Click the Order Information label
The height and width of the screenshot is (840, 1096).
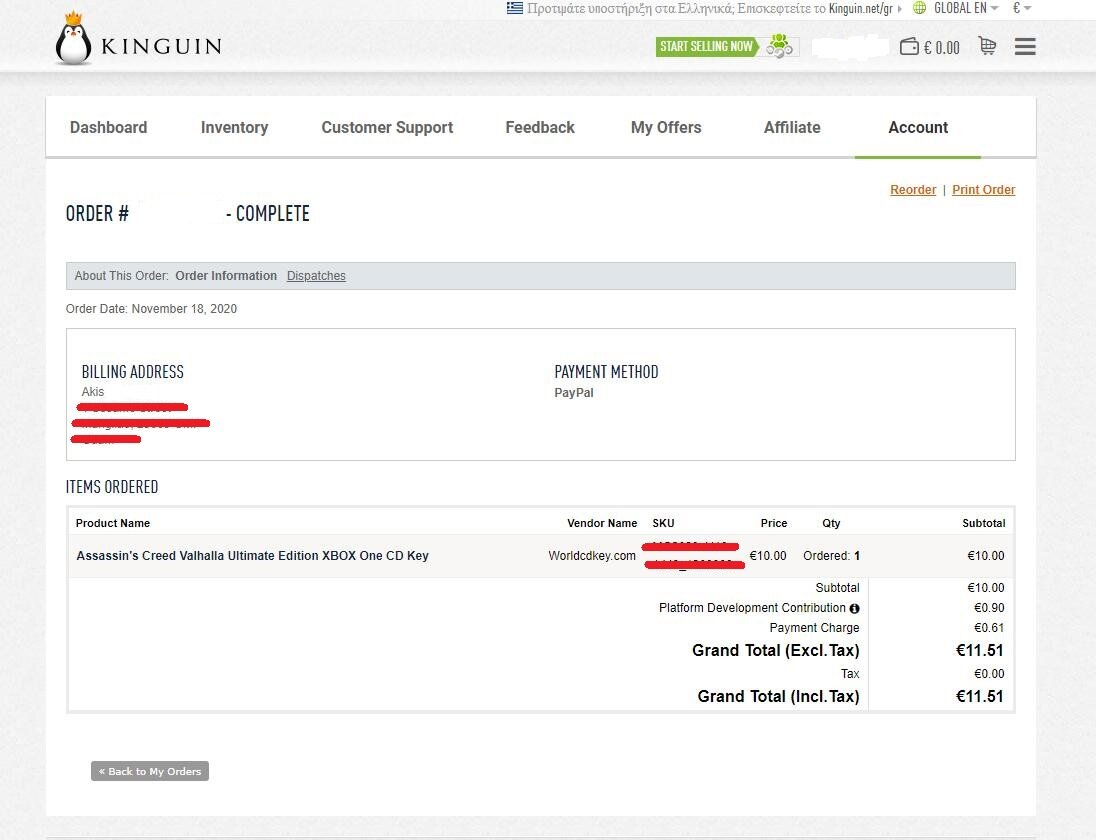226,275
